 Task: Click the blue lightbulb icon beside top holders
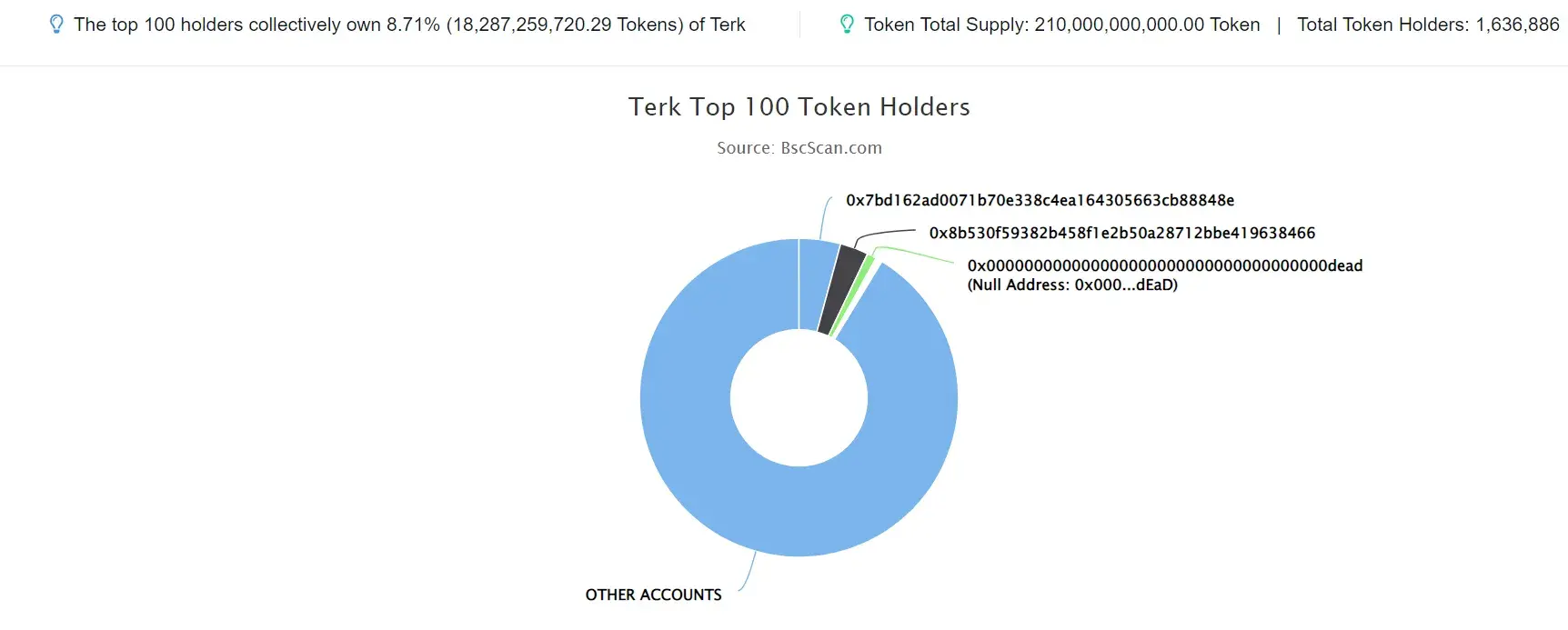56,25
